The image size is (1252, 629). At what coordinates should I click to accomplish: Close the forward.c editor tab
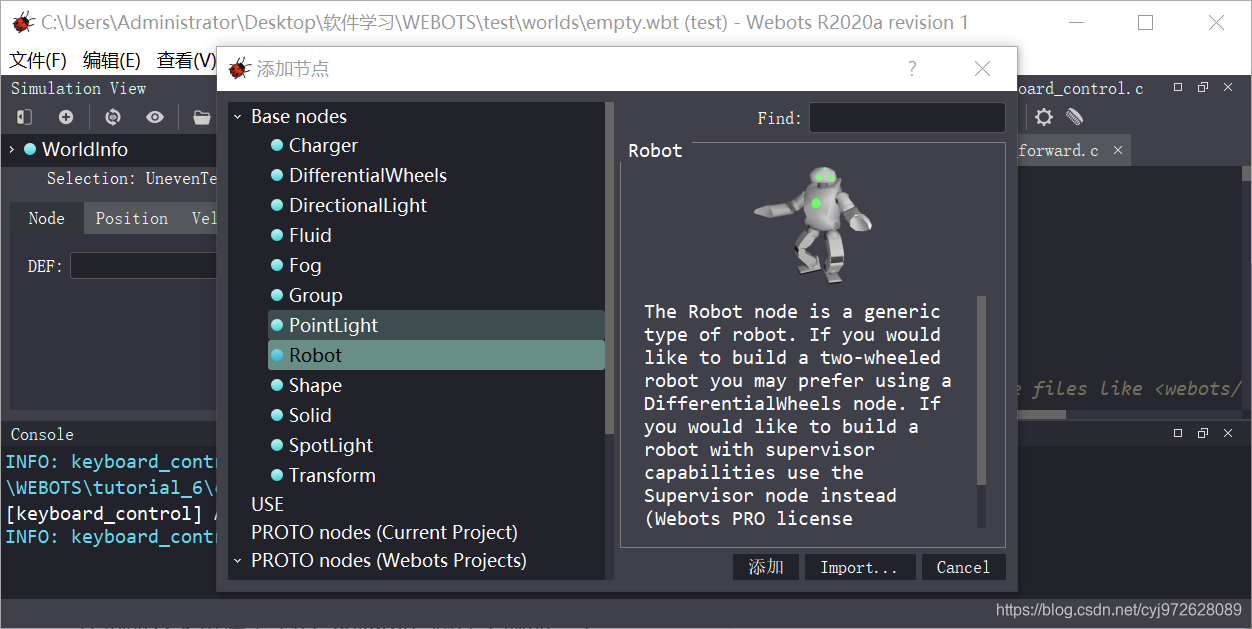pos(1118,150)
